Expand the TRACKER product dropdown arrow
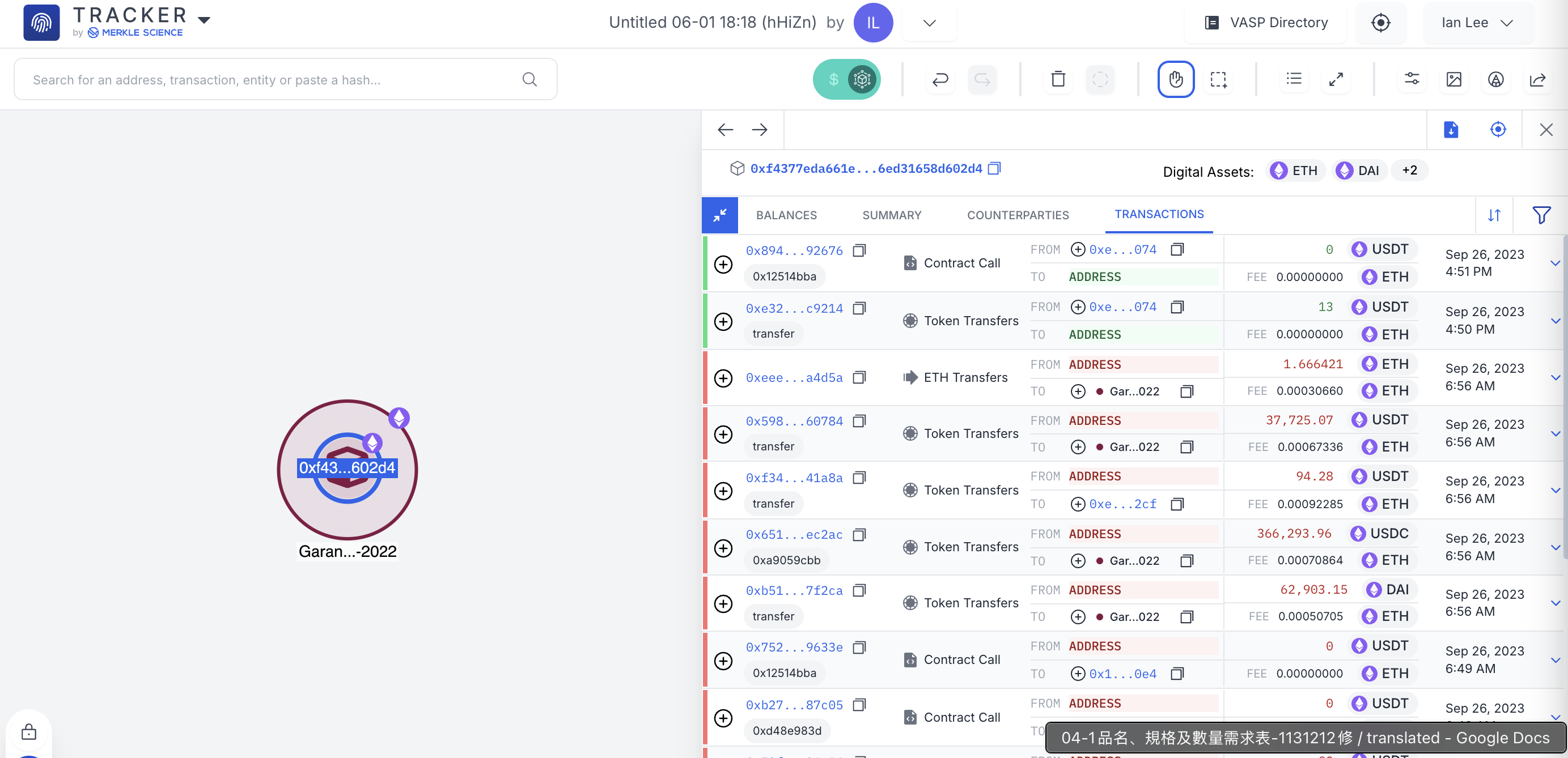This screenshot has height=758, width=1568. (x=205, y=20)
